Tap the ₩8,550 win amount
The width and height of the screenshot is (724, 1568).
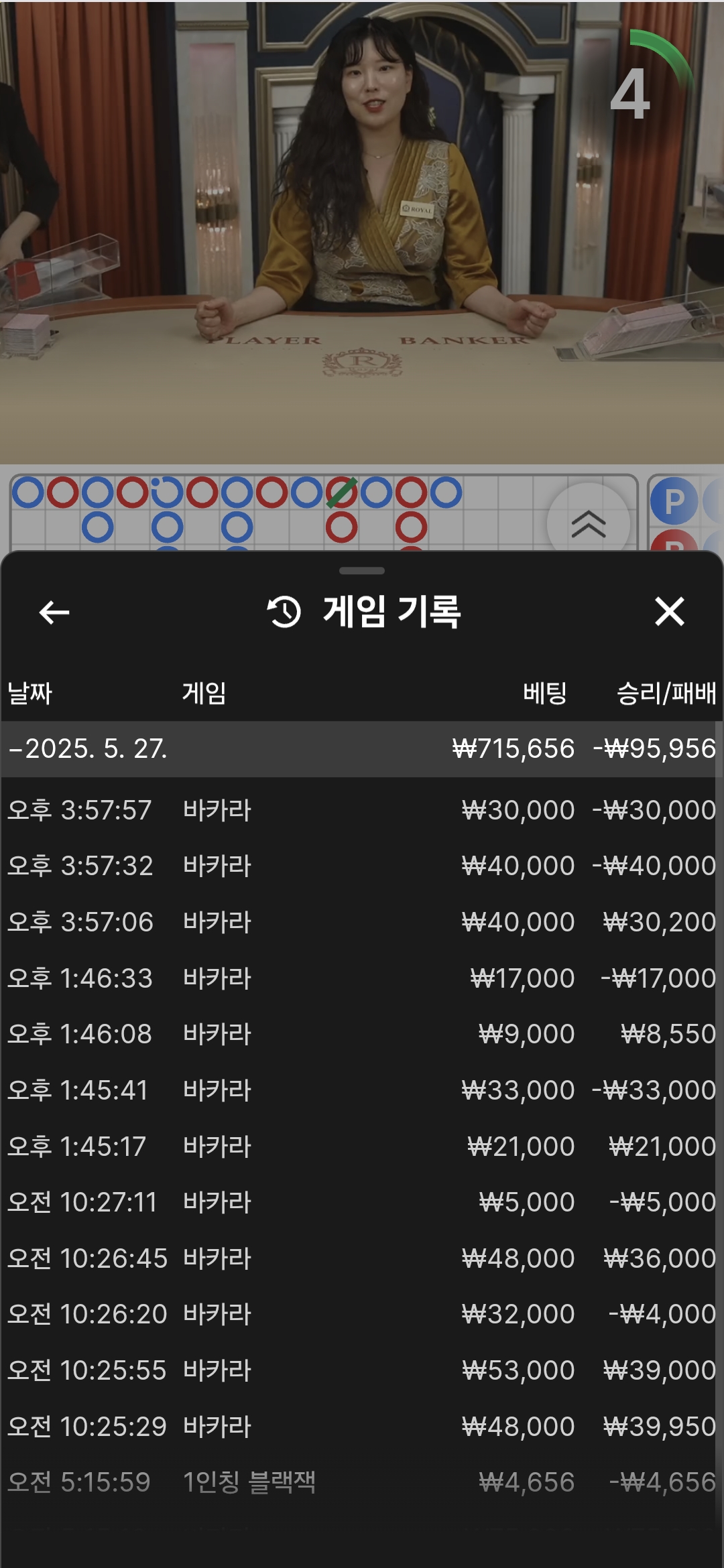[x=668, y=1034]
